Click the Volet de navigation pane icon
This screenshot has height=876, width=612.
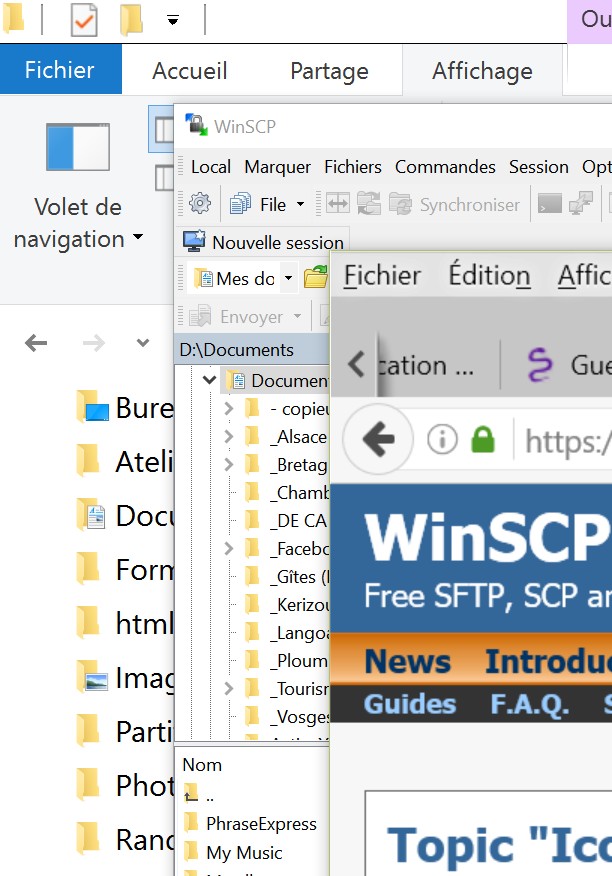click(x=77, y=147)
